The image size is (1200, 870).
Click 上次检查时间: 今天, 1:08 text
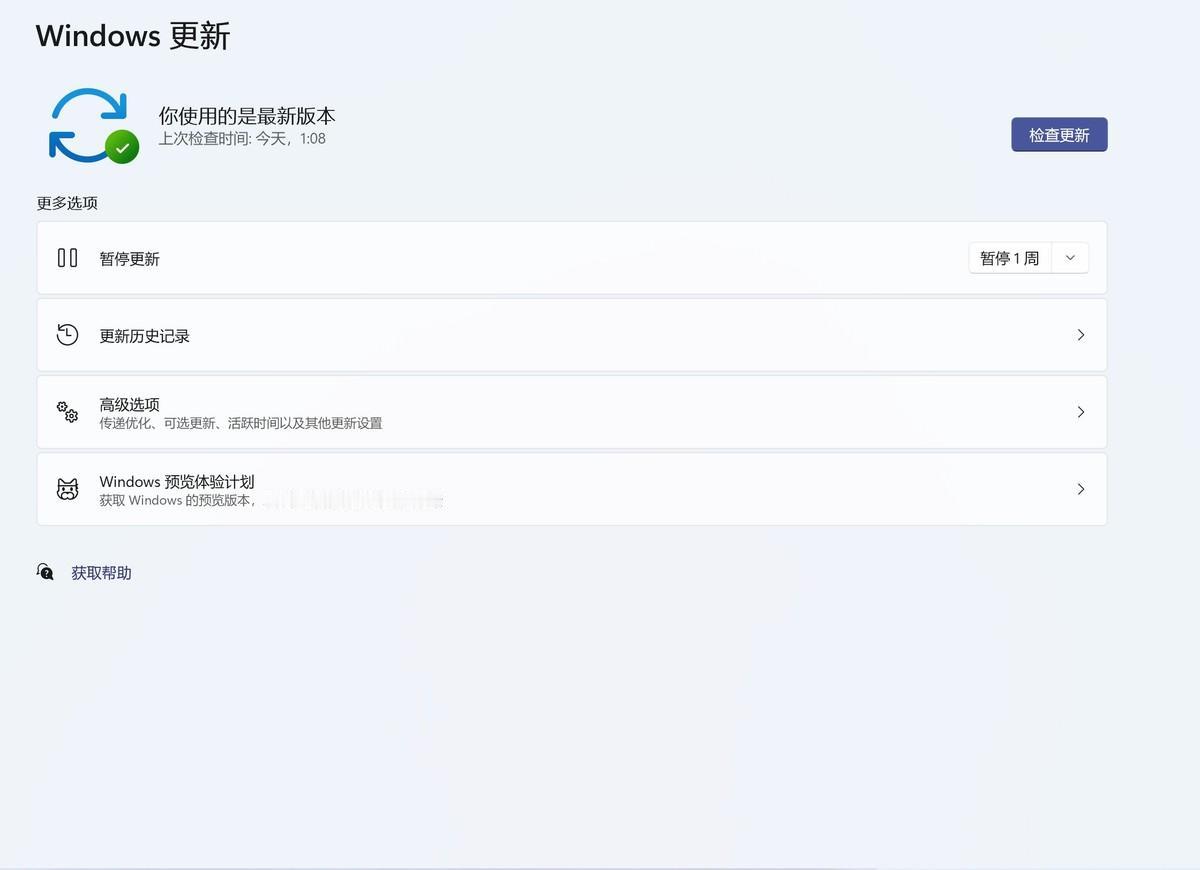[x=242, y=139]
